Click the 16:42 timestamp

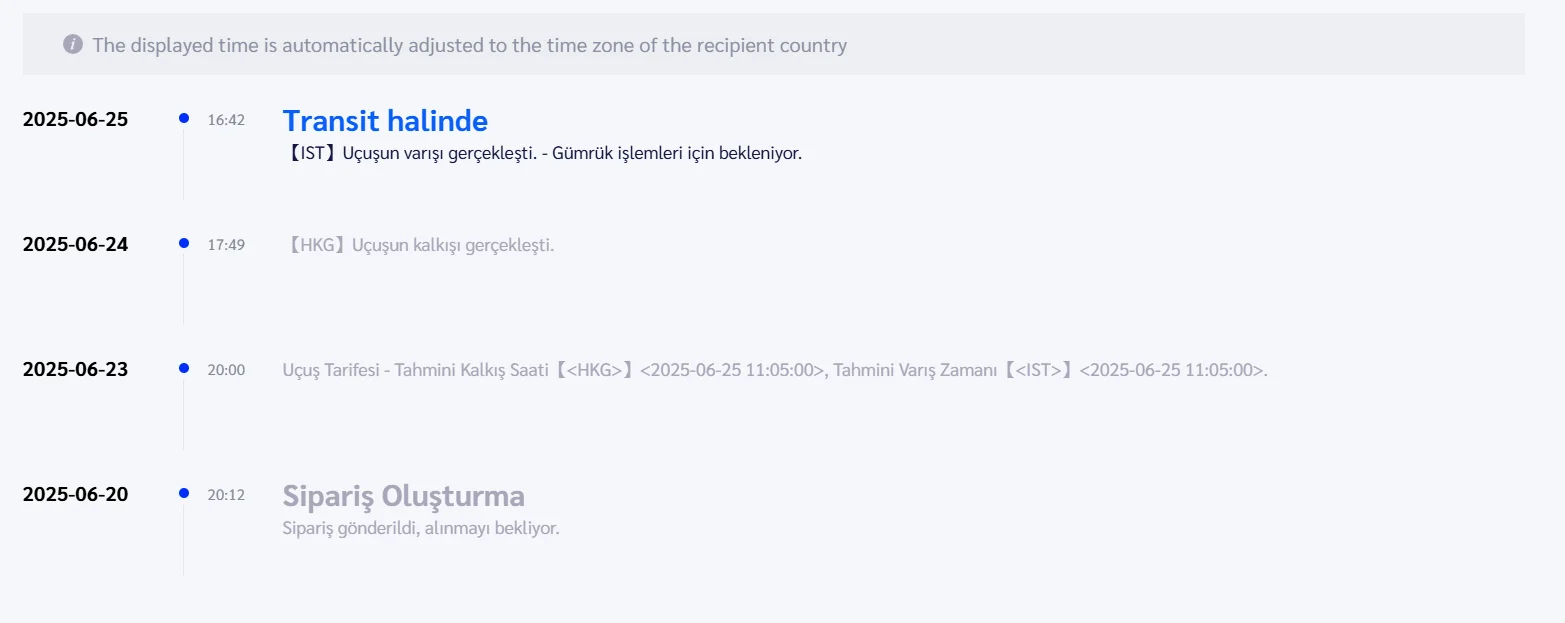[x=226, y=120]
